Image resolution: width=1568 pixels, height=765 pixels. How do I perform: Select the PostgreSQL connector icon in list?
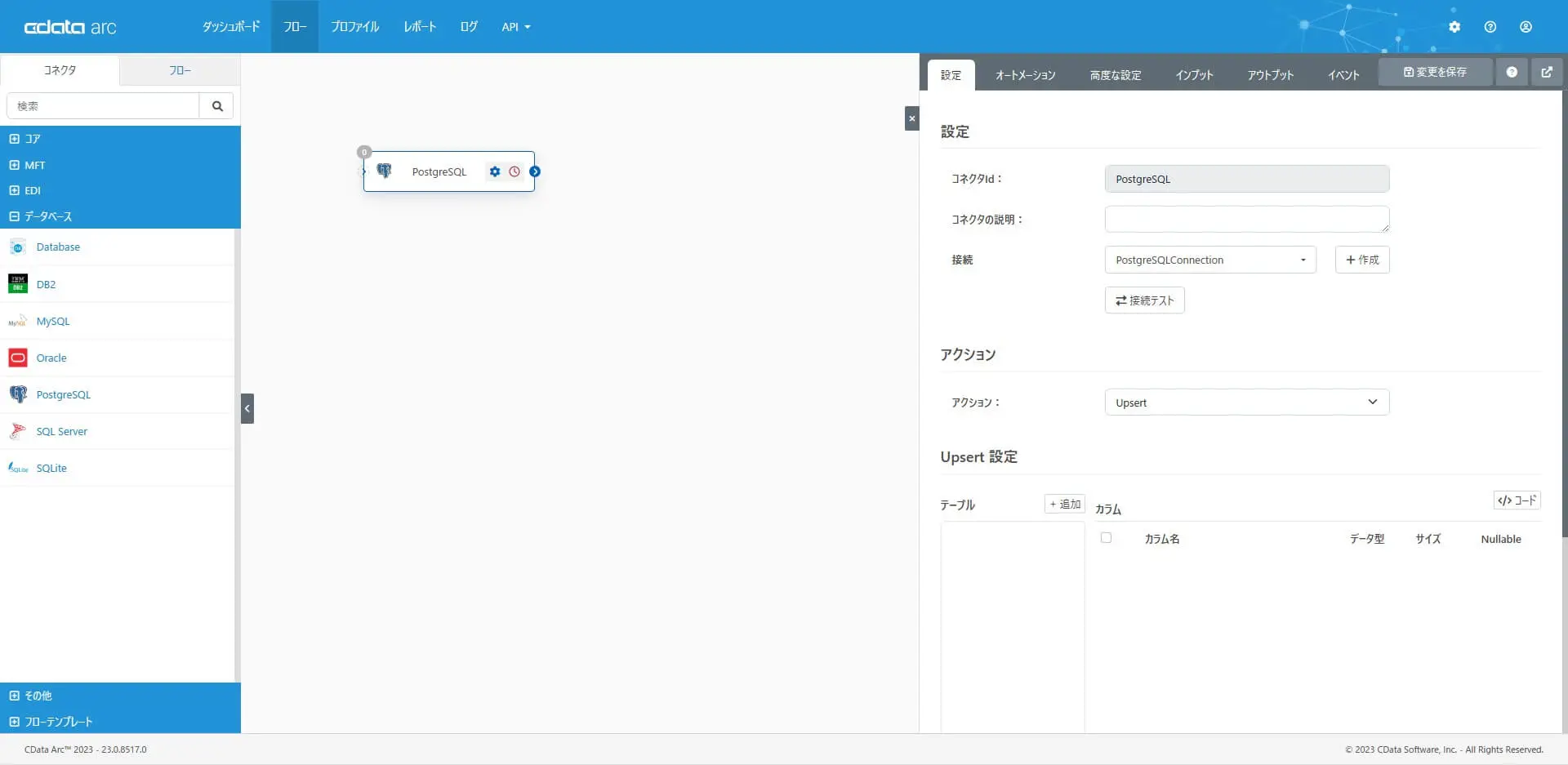18,394
